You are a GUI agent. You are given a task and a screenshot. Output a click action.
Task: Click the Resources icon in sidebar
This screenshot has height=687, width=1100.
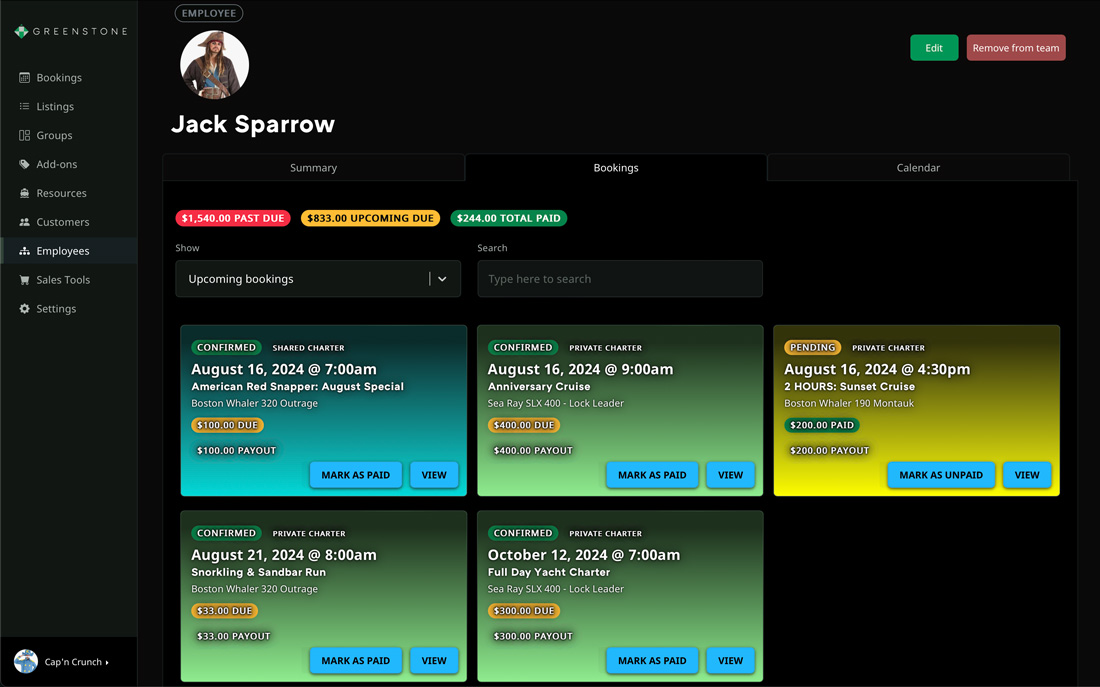24,194
